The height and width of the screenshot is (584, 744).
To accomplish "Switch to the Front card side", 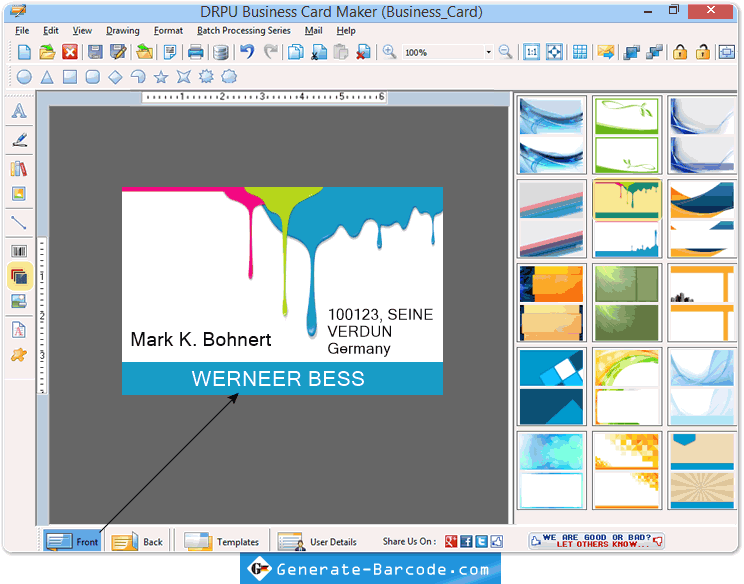I will [x=73, y=541].
